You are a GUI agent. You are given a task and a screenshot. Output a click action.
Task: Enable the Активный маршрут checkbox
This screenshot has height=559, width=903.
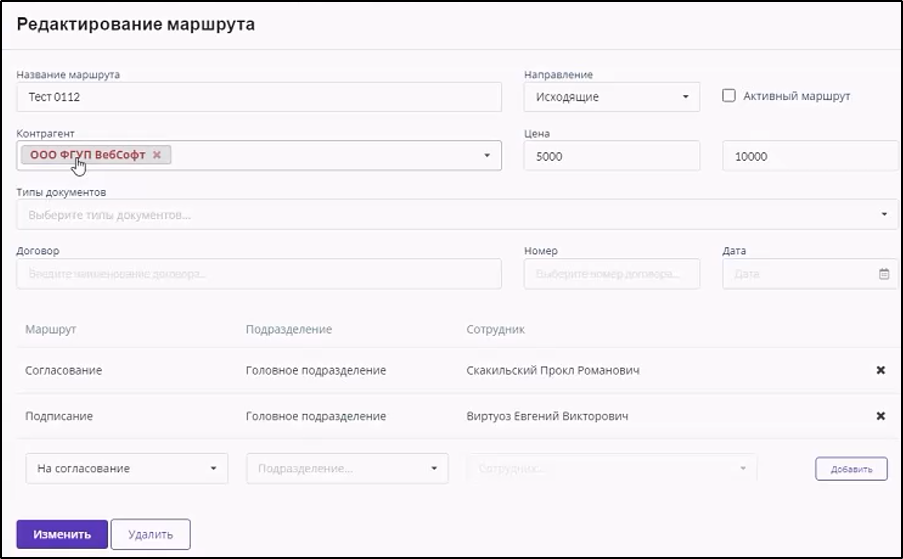tap(729, 96)
